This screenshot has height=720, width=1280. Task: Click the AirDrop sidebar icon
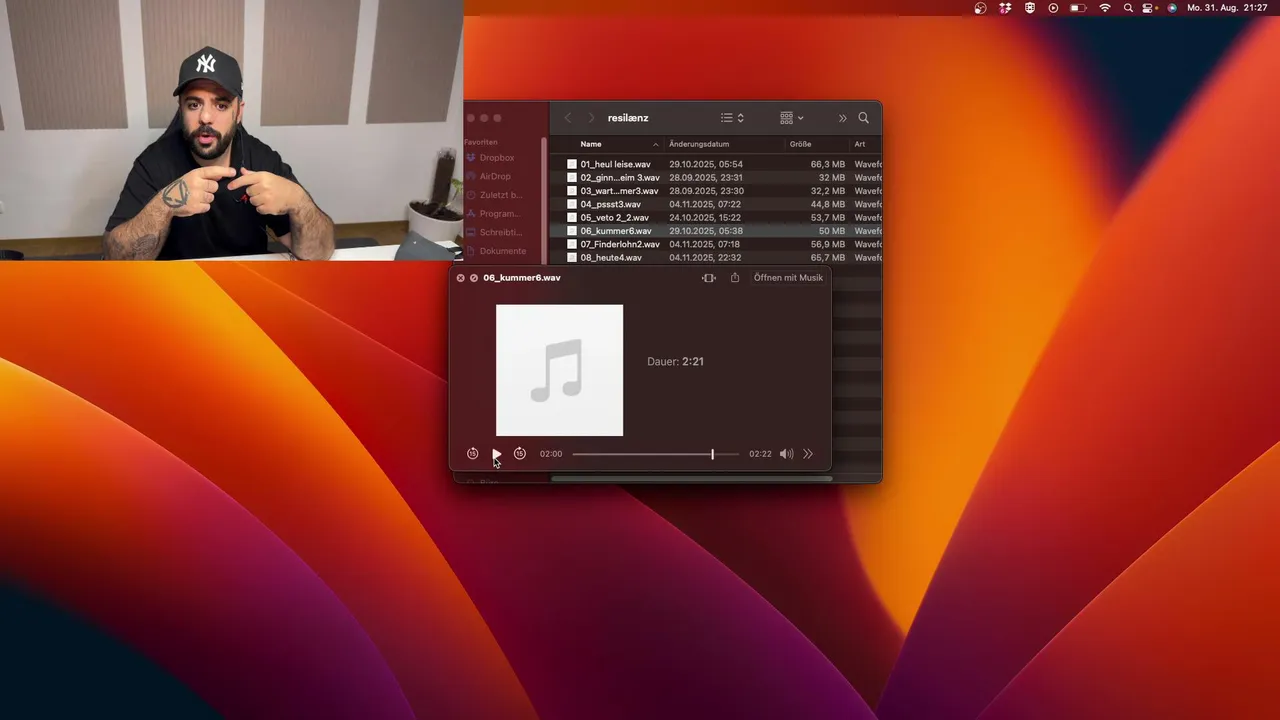point(471,176)
